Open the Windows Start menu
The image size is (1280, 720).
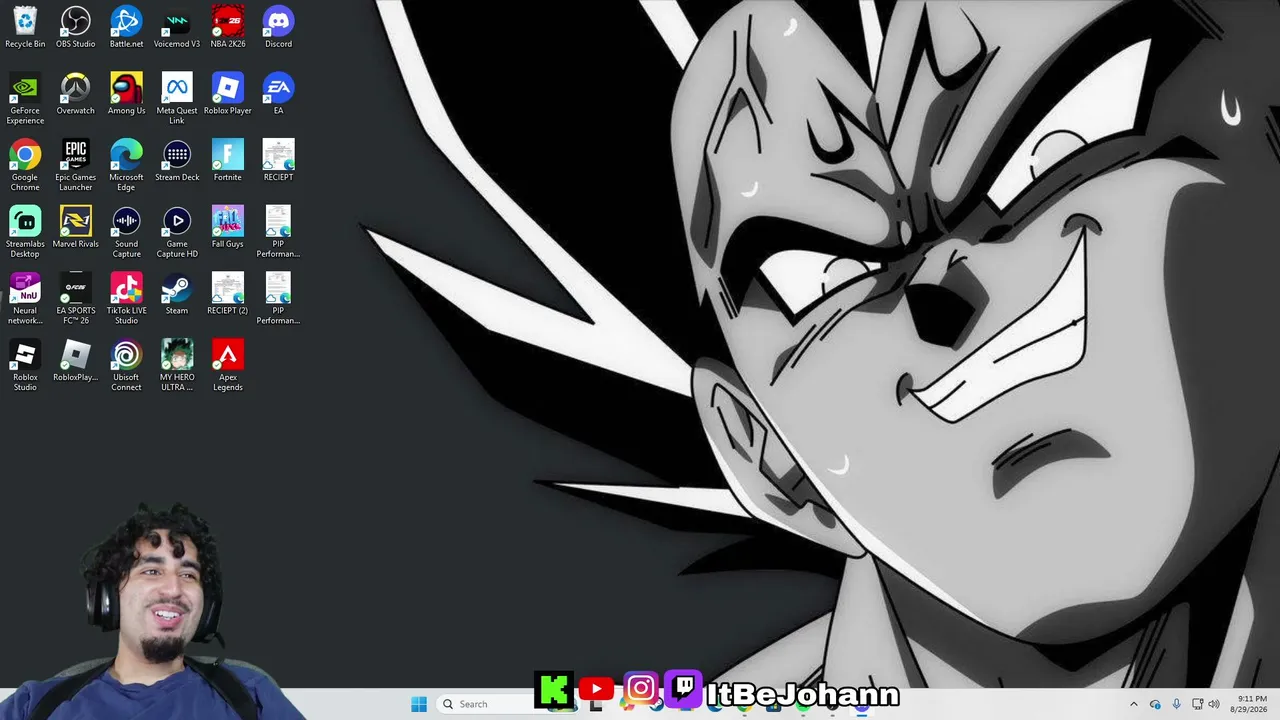(419, 704)
